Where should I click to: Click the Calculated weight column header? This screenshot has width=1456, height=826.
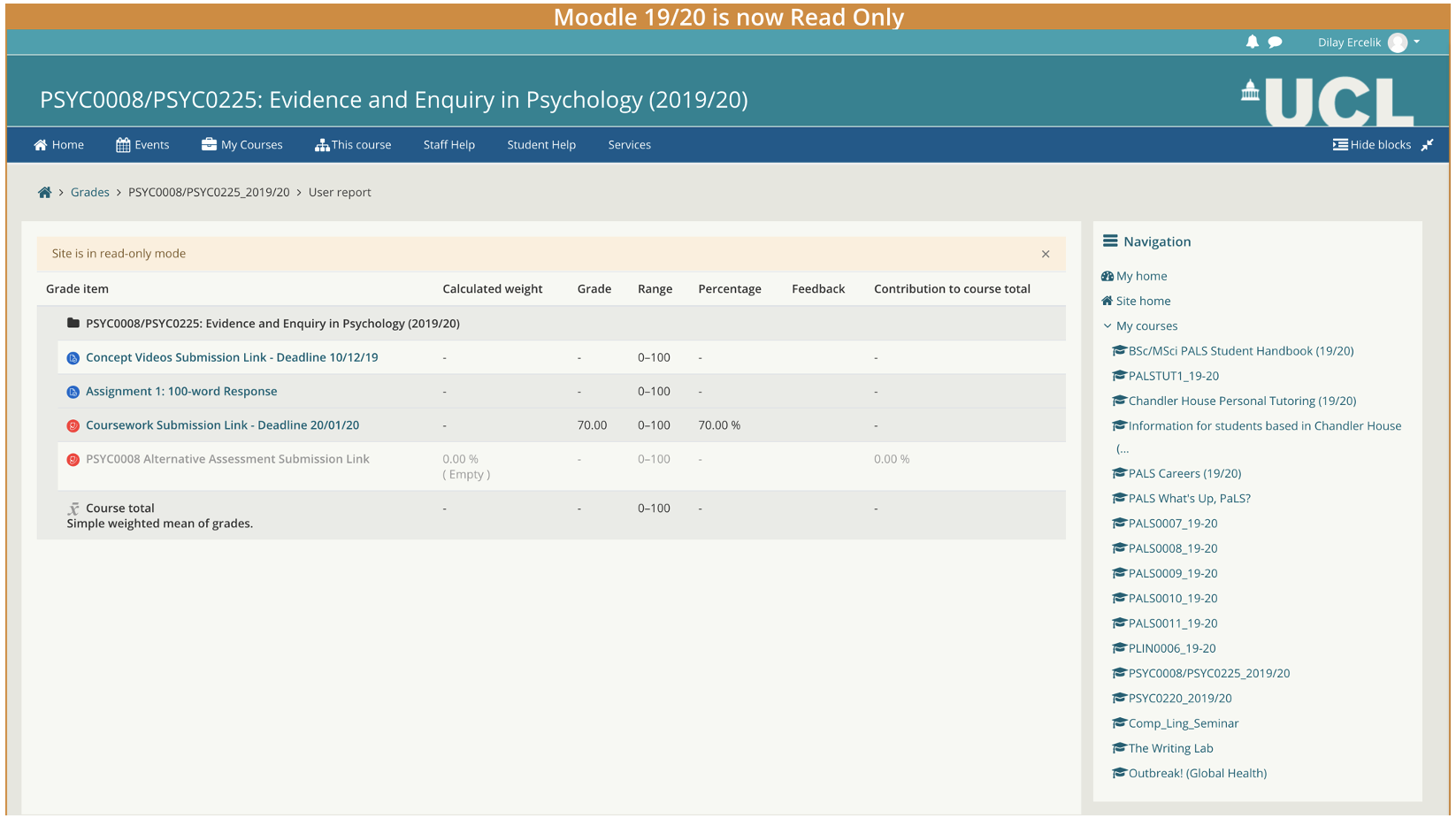point(493,289)
